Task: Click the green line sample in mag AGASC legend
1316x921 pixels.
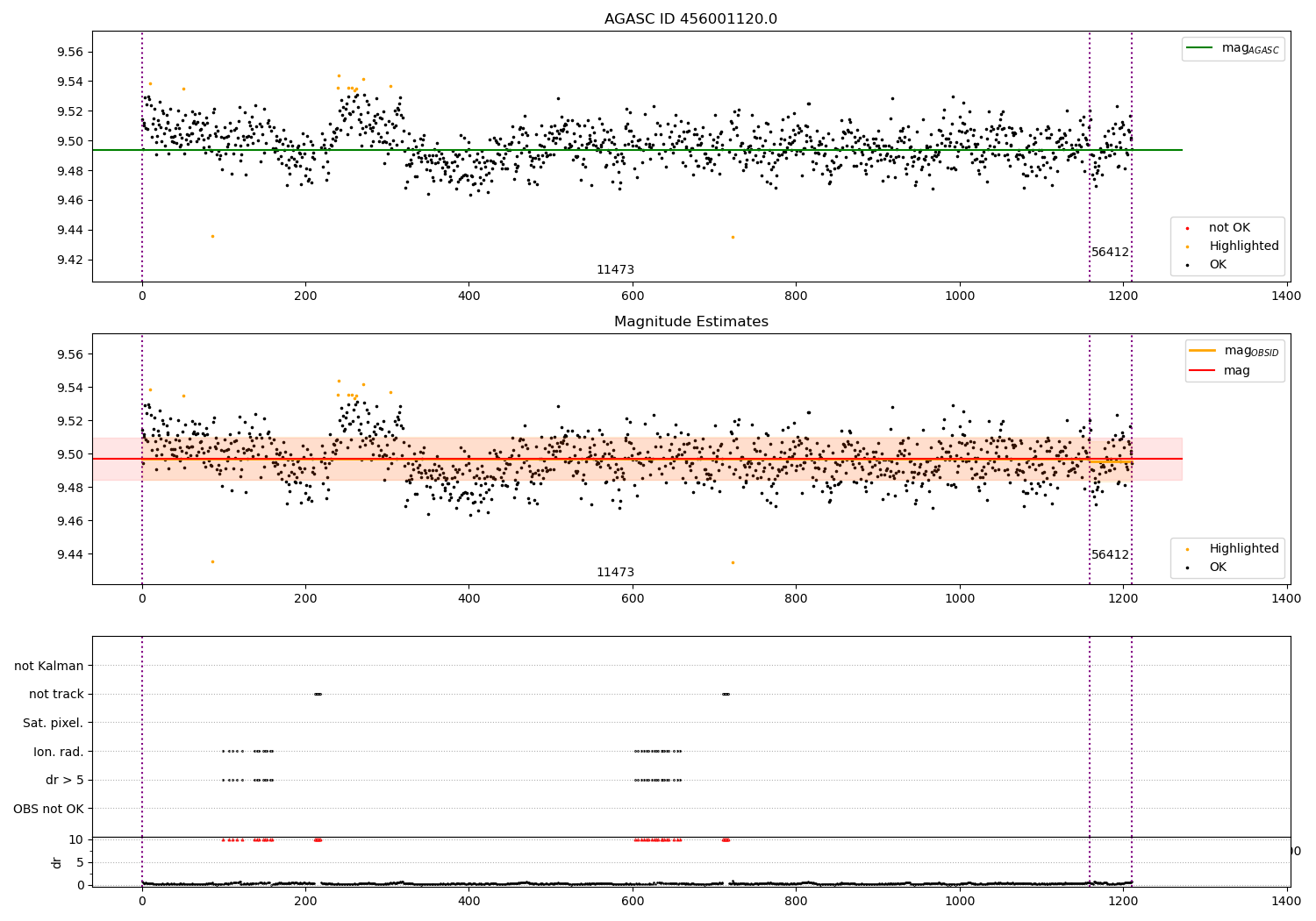Action: [x=1199, y=48]
